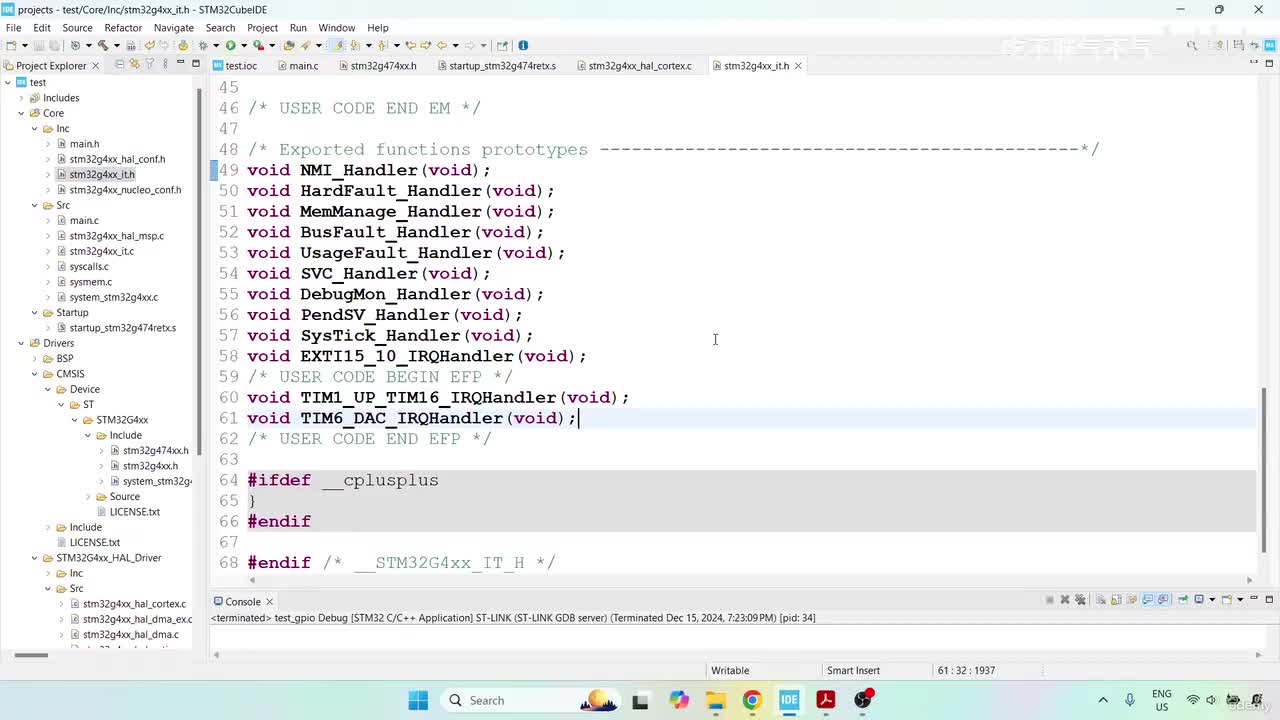Screen dimensions: 1280x720
Task: Click the editor vertical scrollbar thumb
Action: pos(1265,470)
